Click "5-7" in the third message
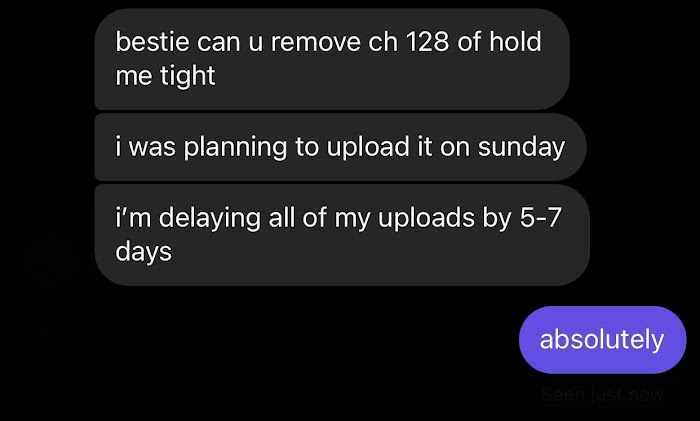The height and width of the screenshot is (421, 700). point(541,218)
